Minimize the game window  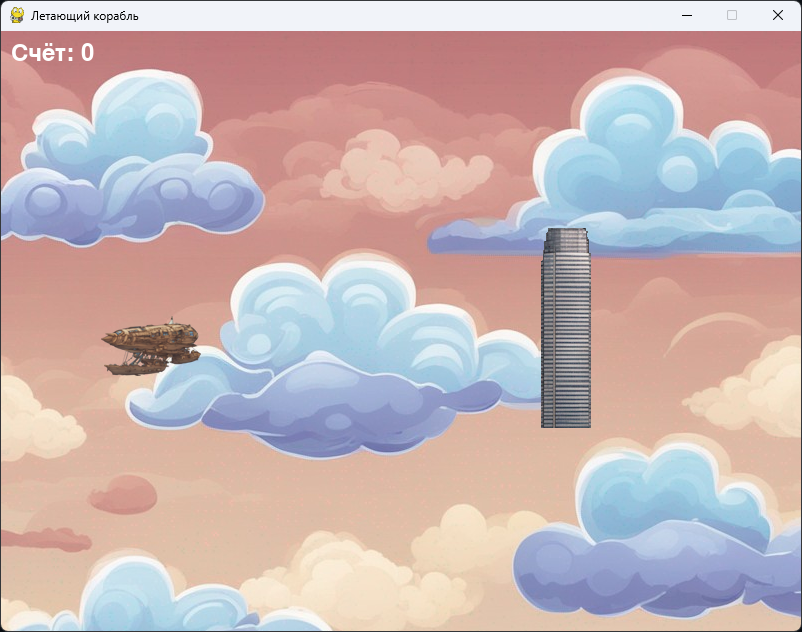click(687, 15)
